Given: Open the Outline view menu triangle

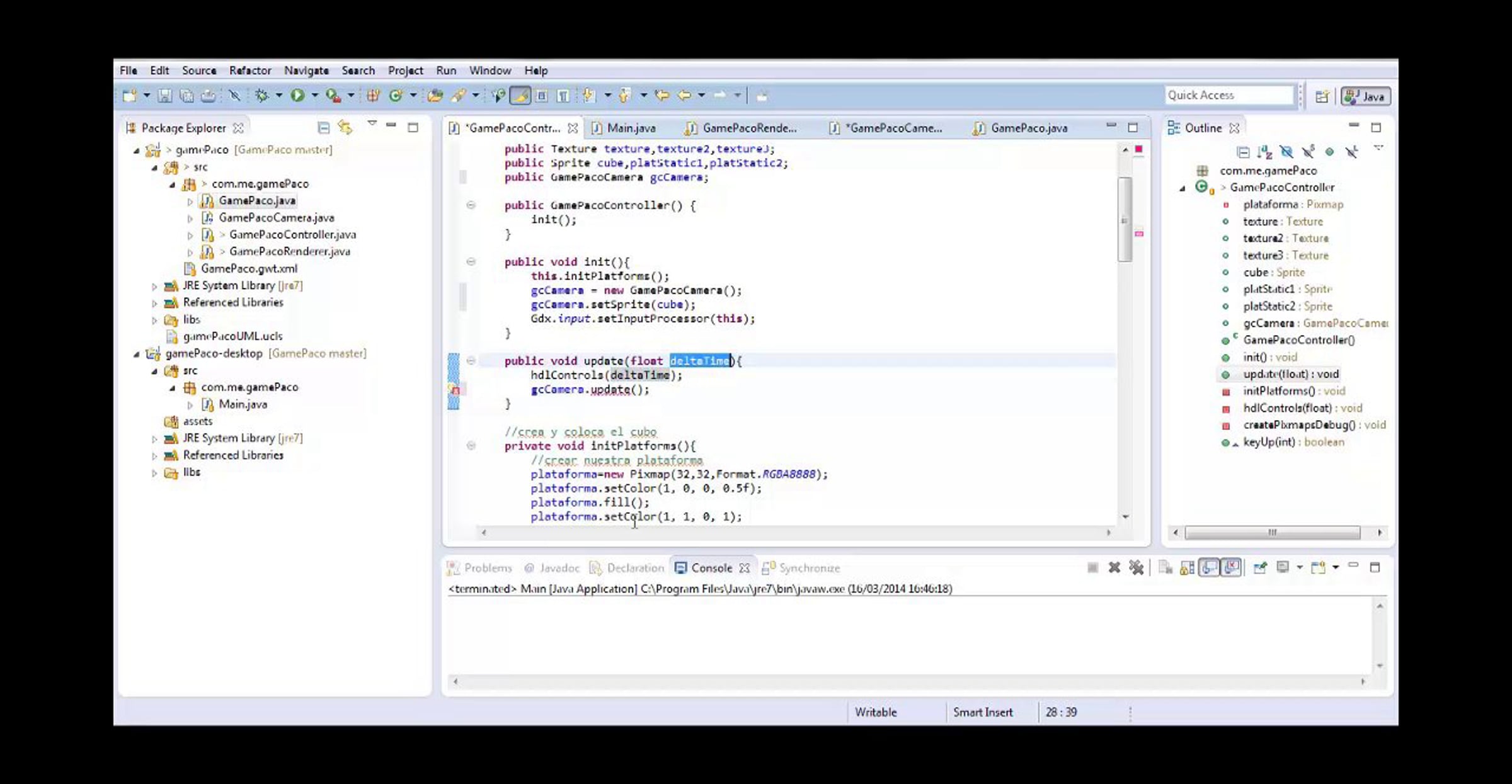Looking at the screenshot, I should (x=1378, y=148).
